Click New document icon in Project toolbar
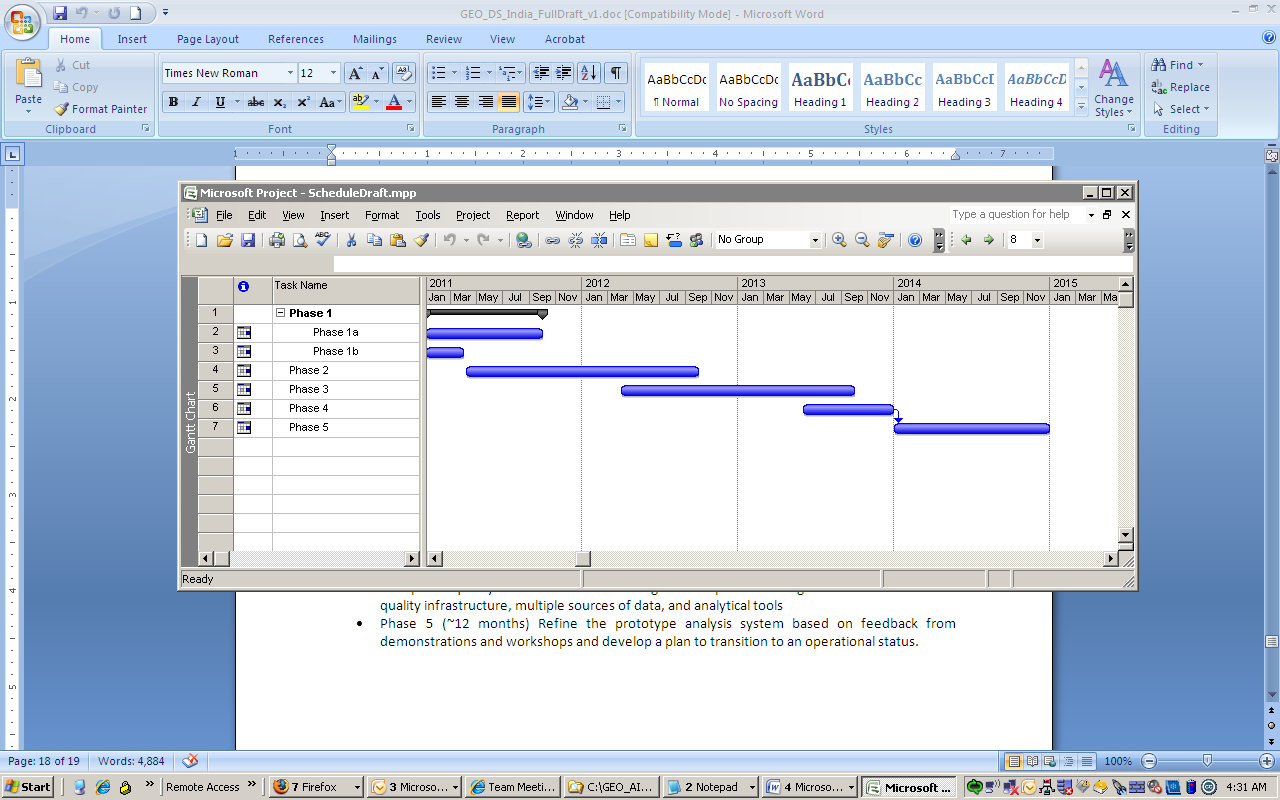Screen dimensions: 1280x800 click(x=201, y=240)
